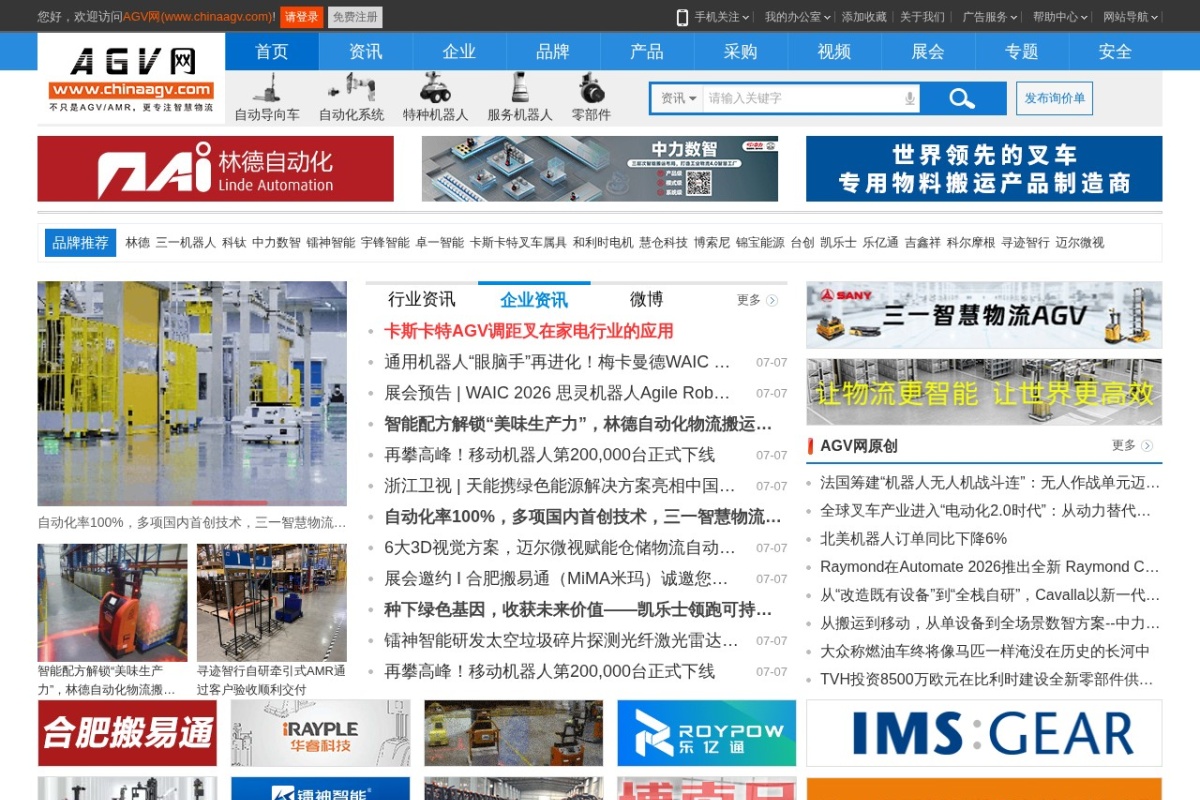
Task: Open the IMS GEAR banner
Action: (984, 733)
